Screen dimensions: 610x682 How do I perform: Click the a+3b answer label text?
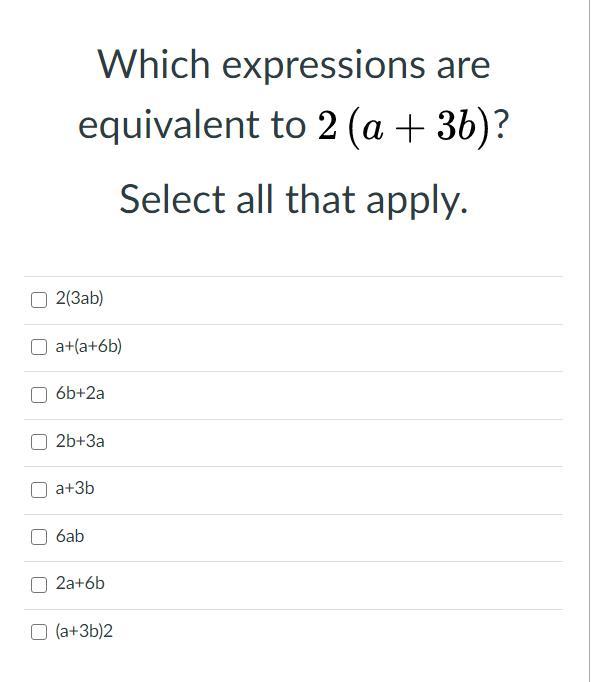click(x=75, y=488)
